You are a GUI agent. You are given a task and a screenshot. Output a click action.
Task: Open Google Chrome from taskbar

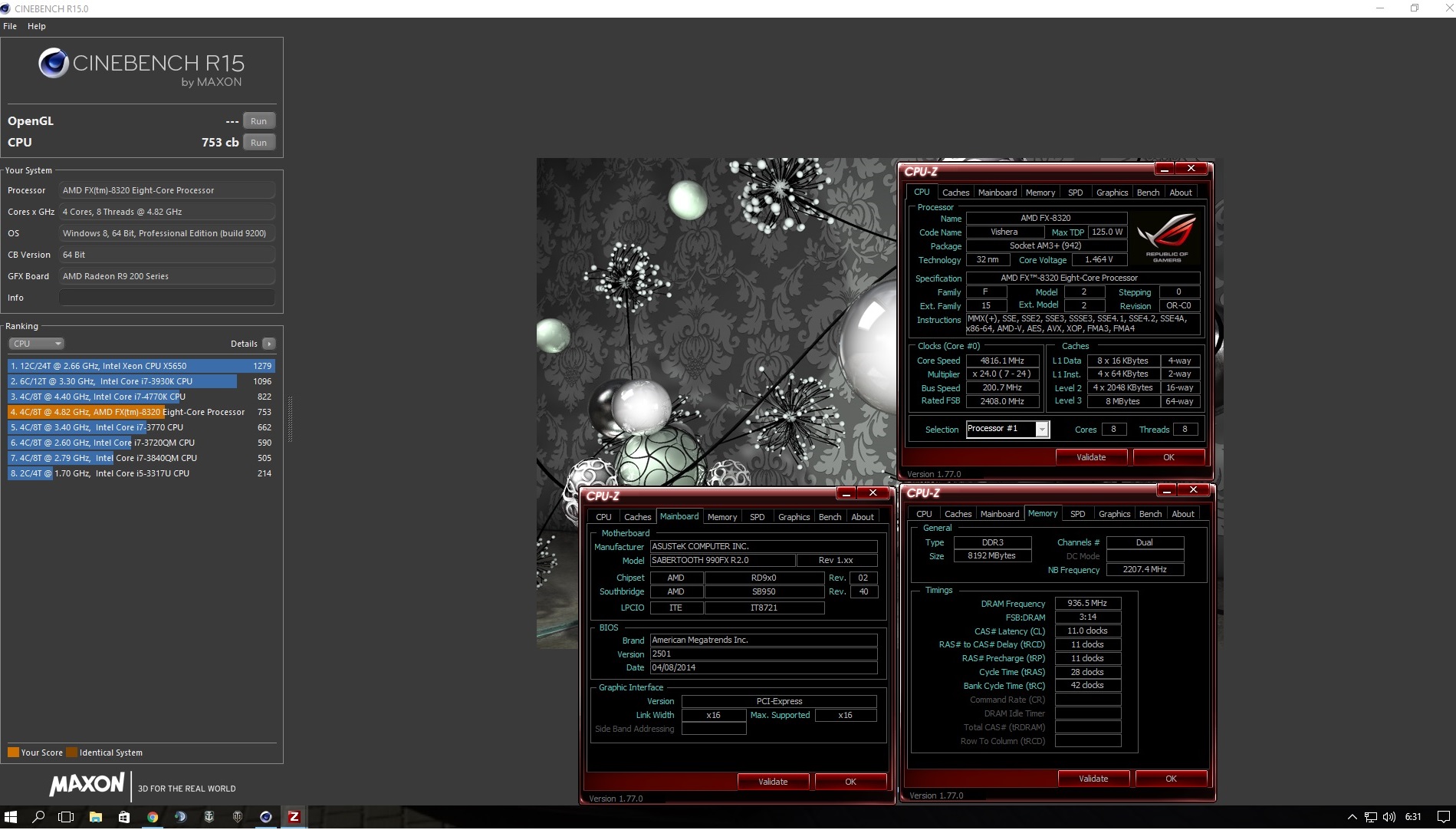tap(153, 817)
